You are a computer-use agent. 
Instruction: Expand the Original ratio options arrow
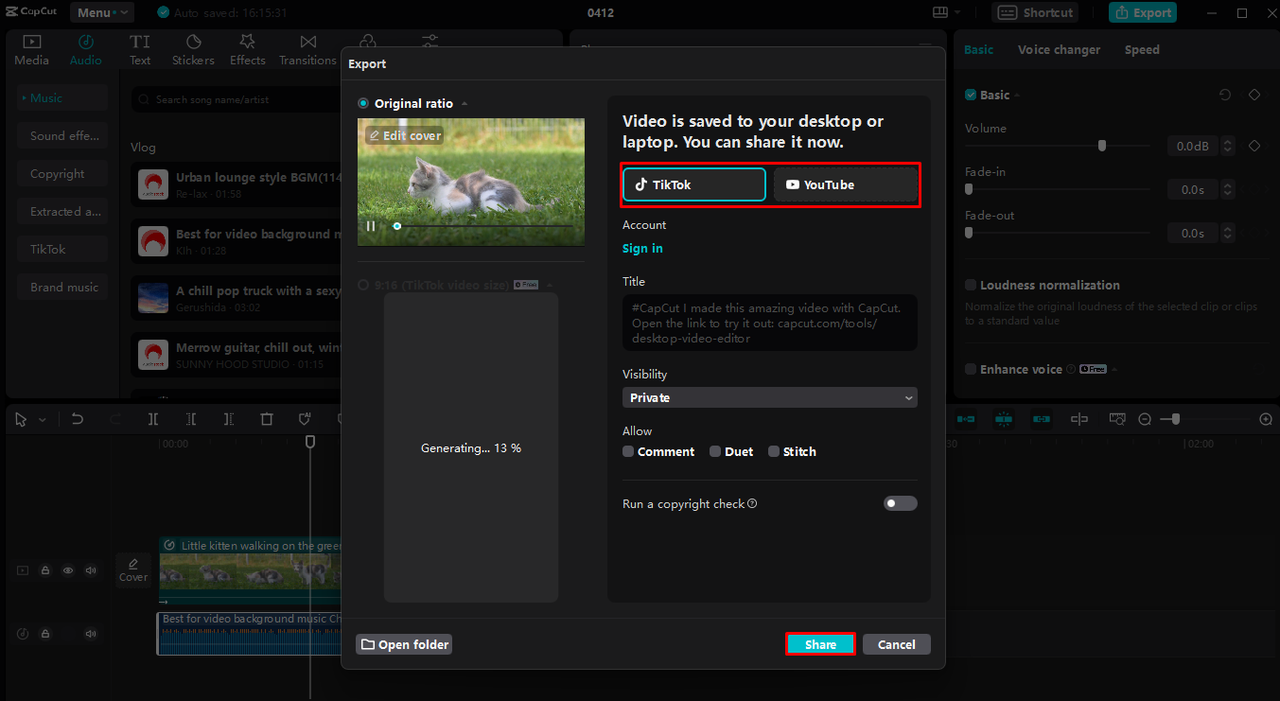click(x=464, y=104)
